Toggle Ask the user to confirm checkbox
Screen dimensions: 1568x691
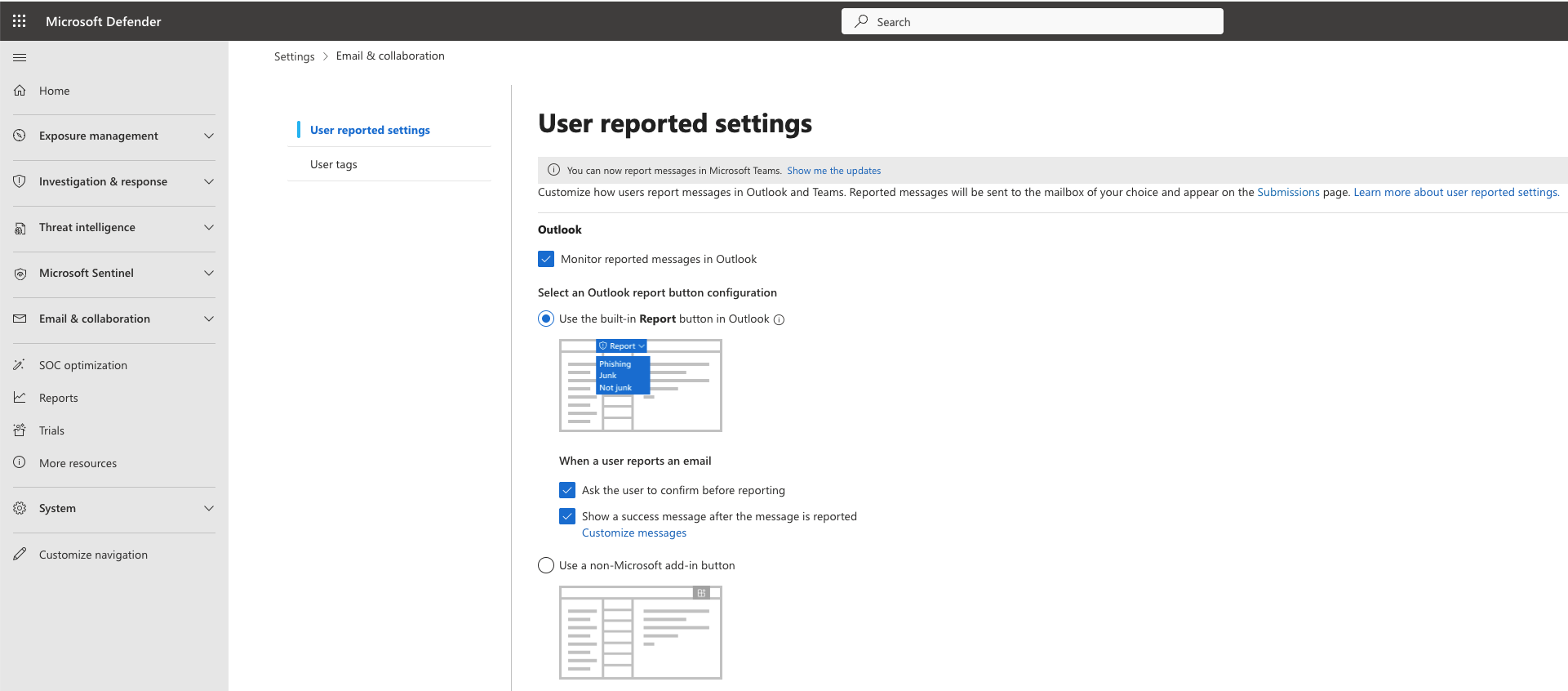[567, 490]
